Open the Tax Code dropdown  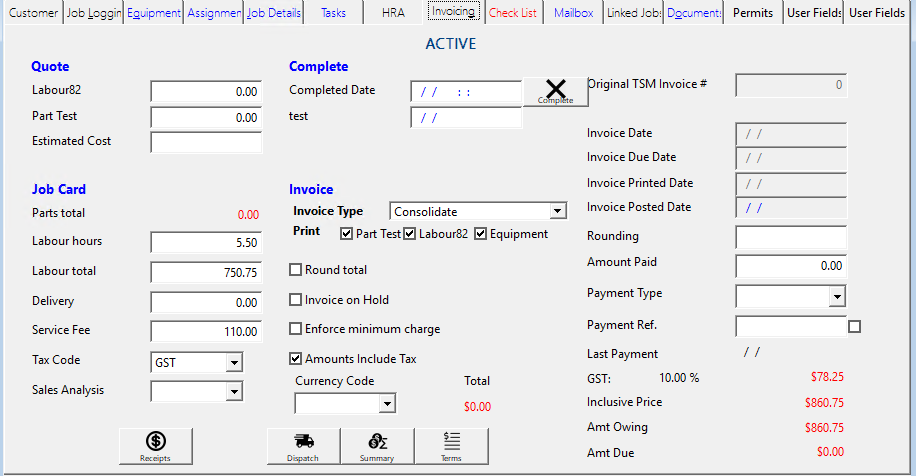coord(234,362)
